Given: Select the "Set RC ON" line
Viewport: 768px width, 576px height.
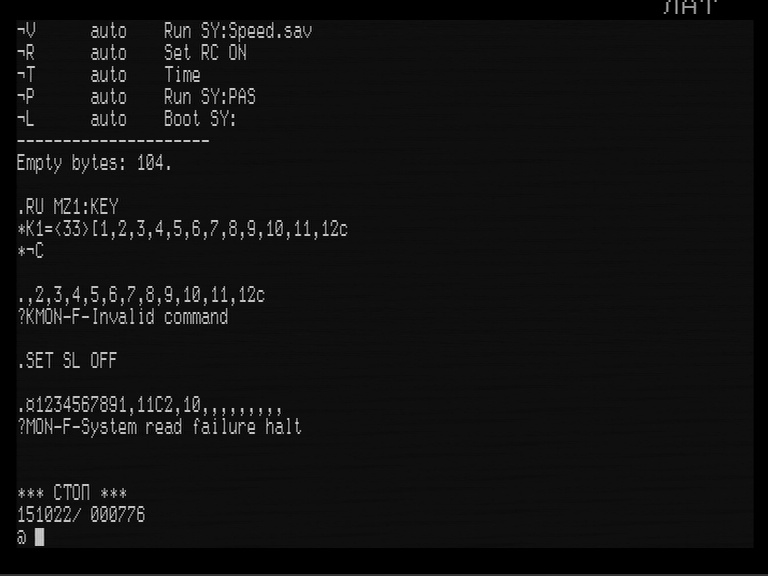Looking at the screenshot, I should coord(205,53).
